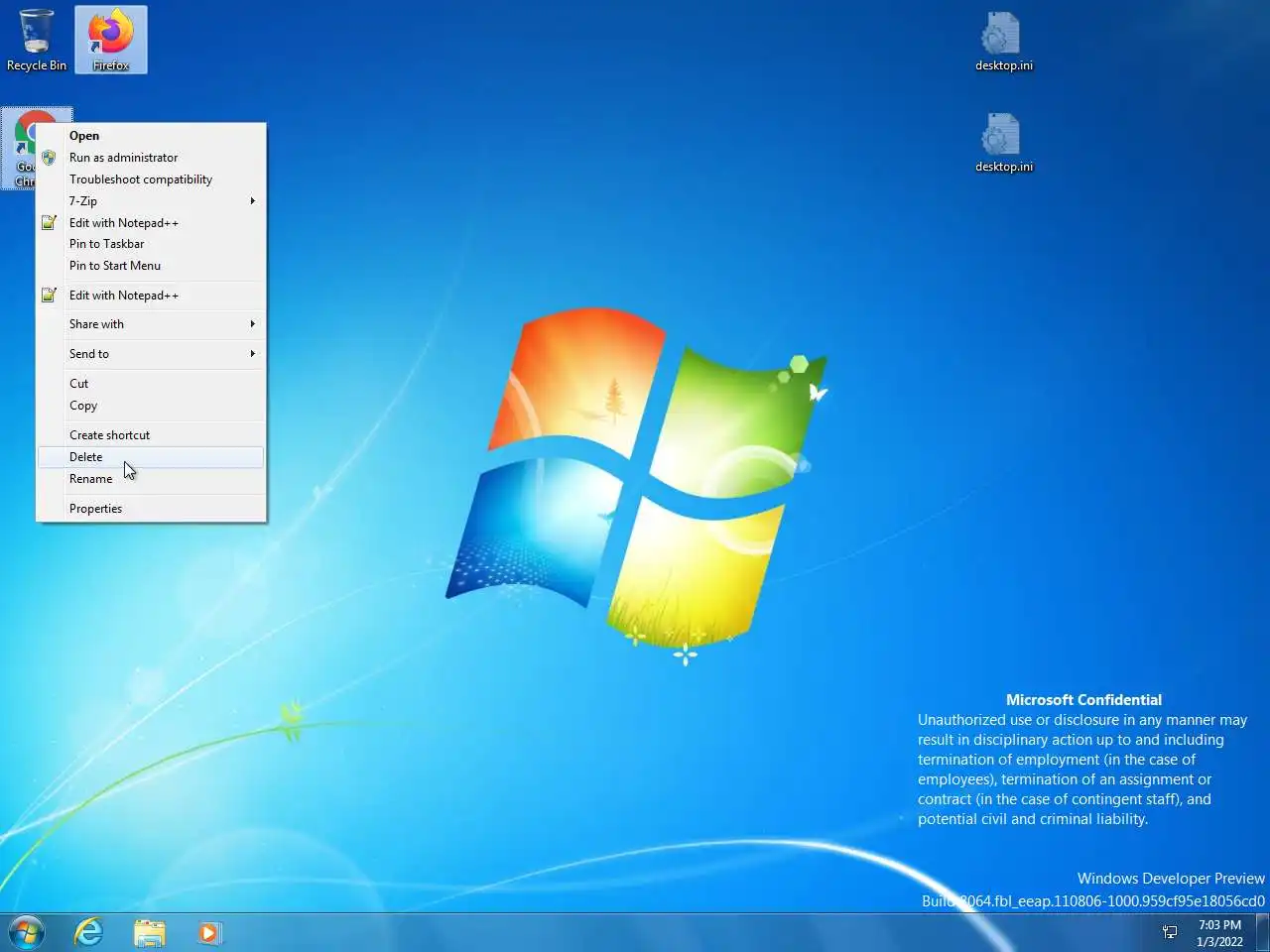Click the Notepad++ icon in second Edit entry
Screen dimensions: 1270x952
tap(49, 296)
